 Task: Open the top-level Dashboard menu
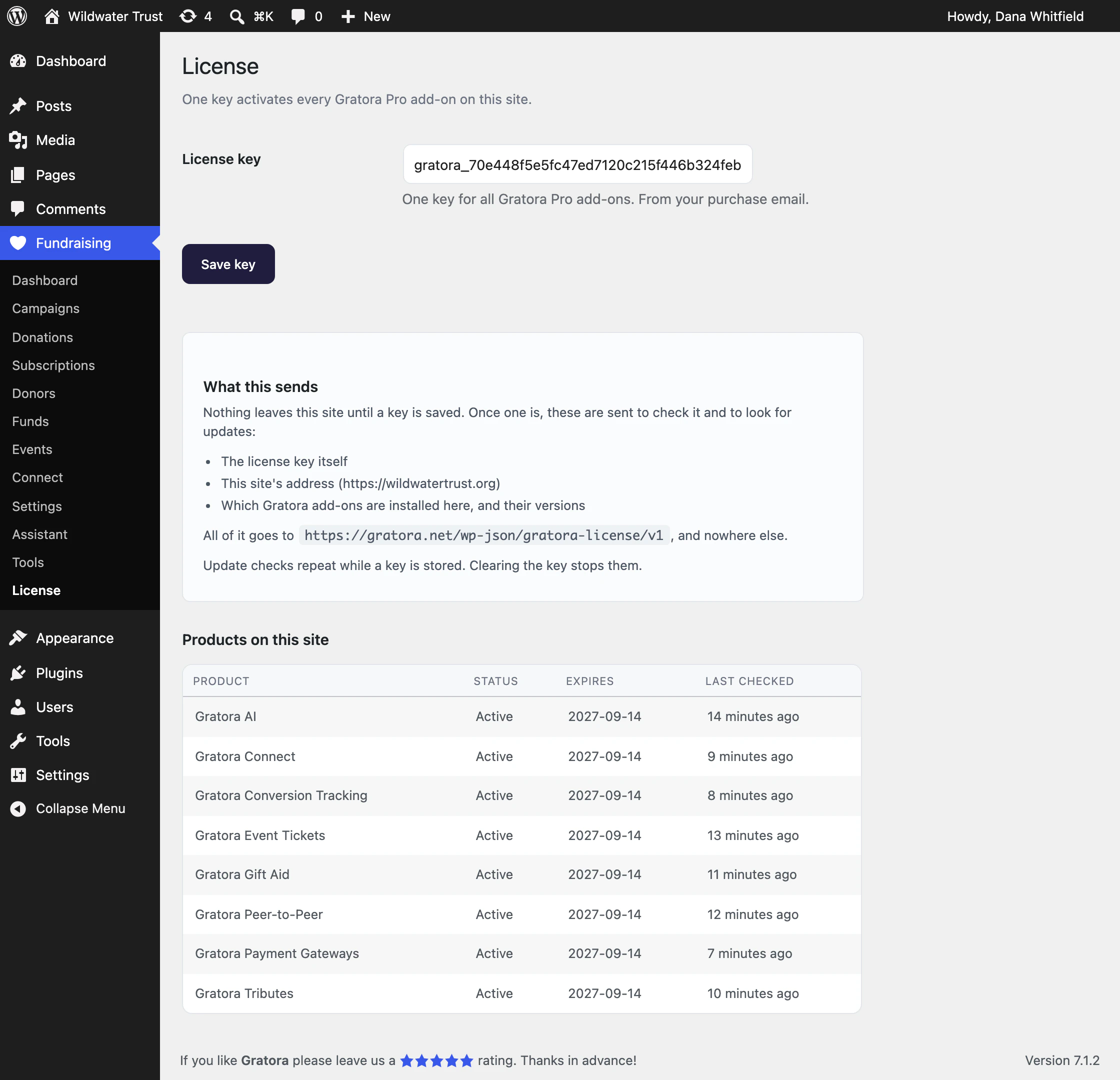coord(80,61)
